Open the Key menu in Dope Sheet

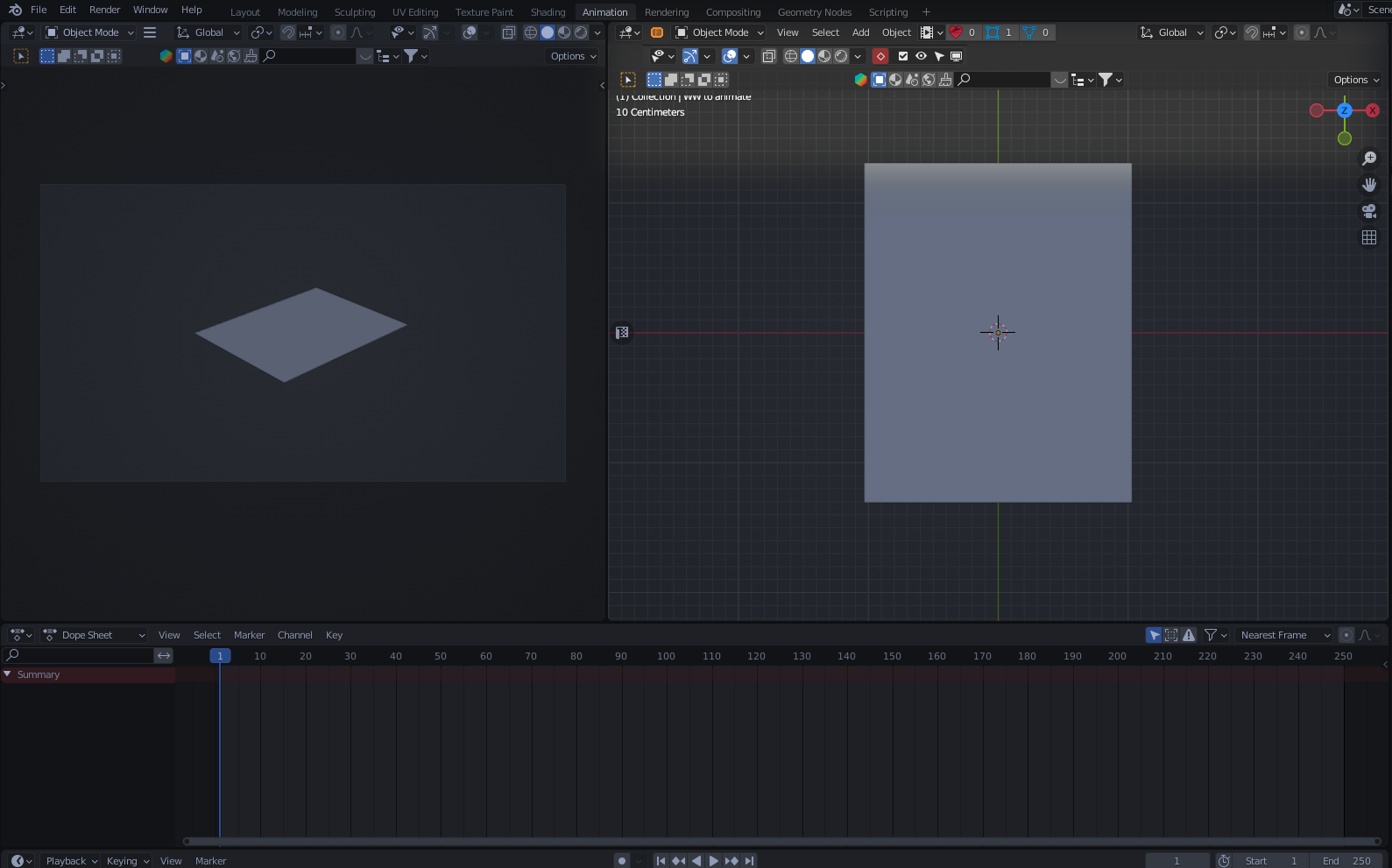tap(334, 635)
